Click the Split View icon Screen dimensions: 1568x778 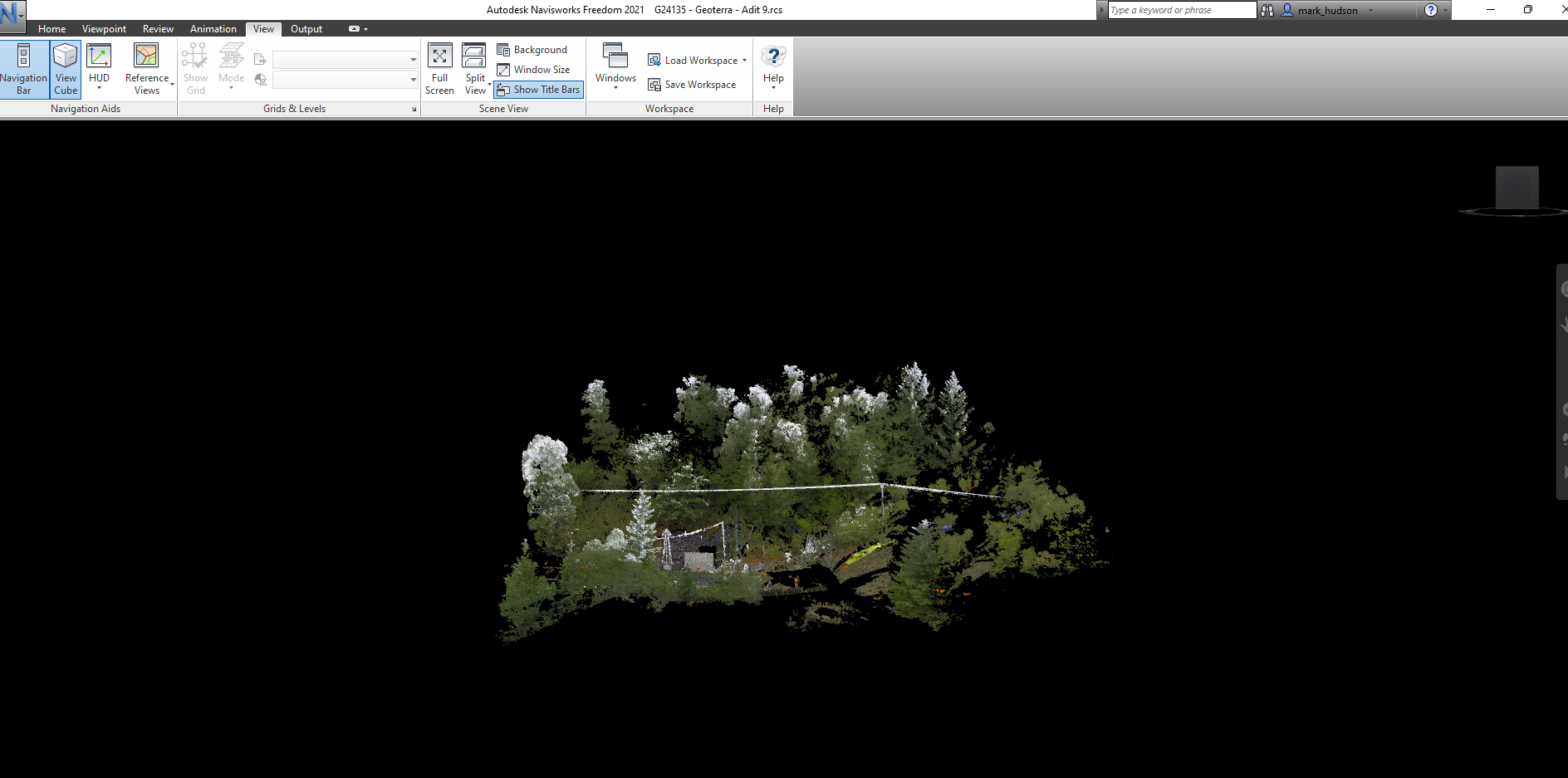(x=474, y=56)
